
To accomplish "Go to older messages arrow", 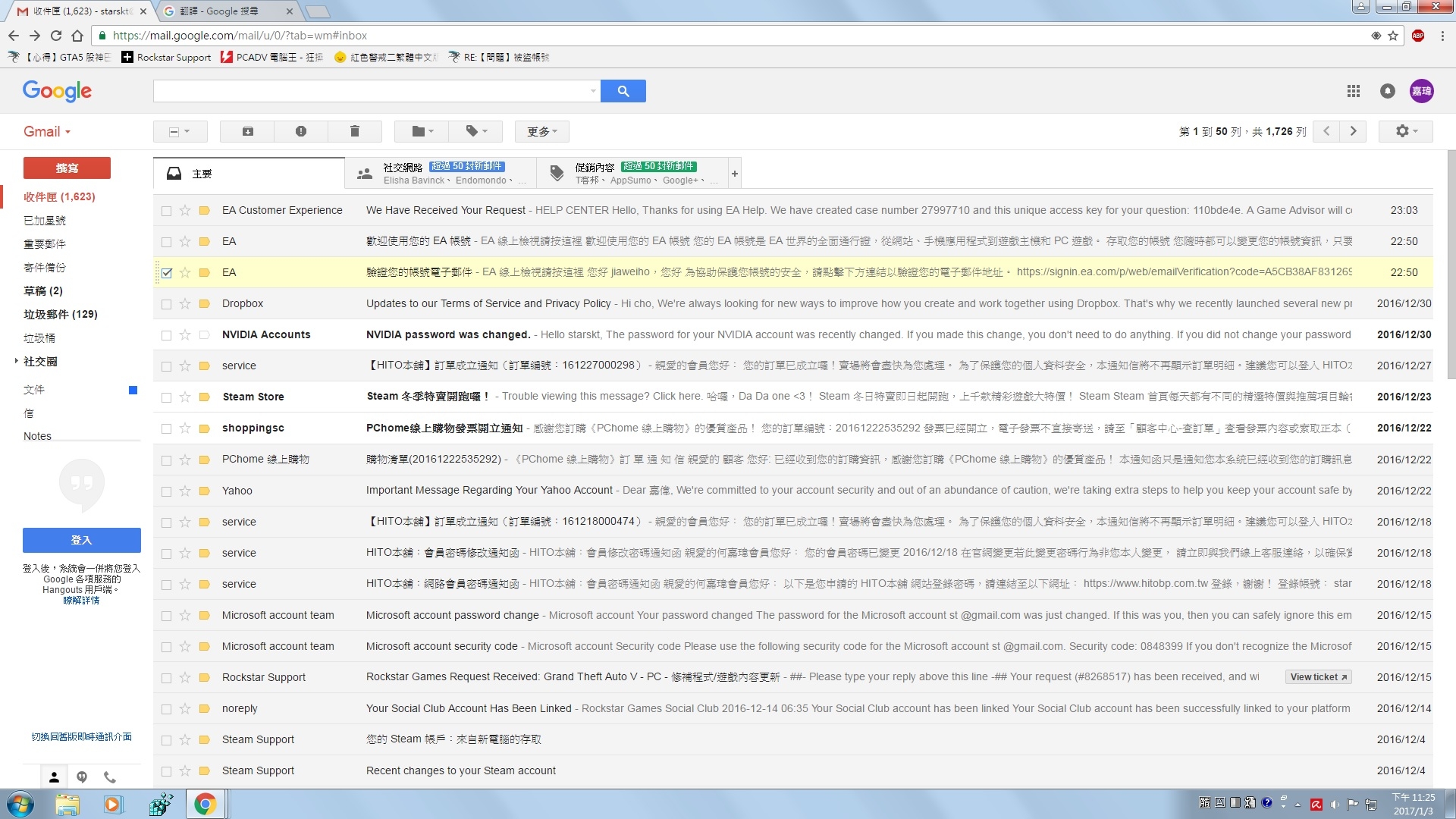I will click(1353, 131).
